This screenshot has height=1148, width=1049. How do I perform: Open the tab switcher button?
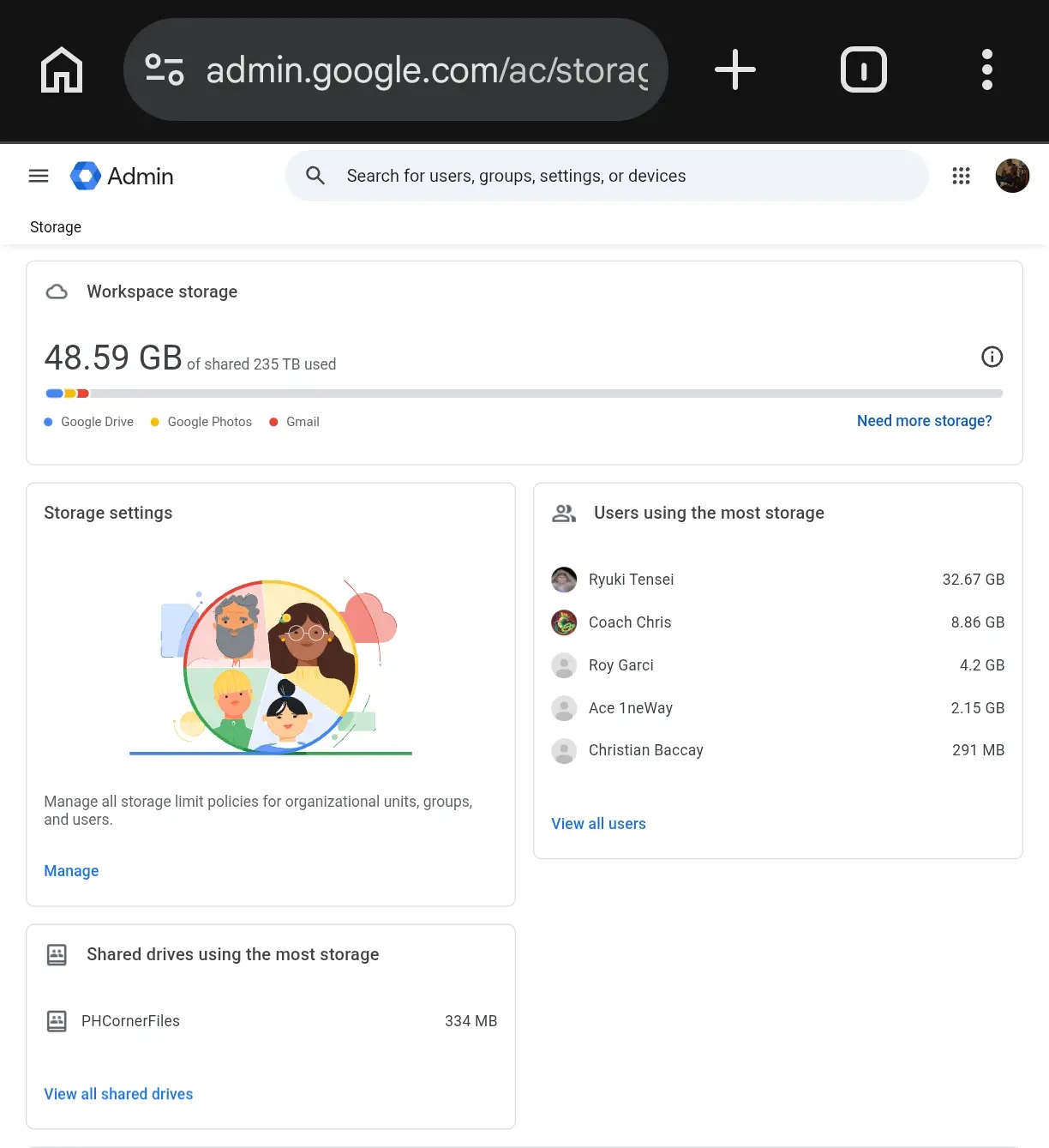tap(863, 69)
